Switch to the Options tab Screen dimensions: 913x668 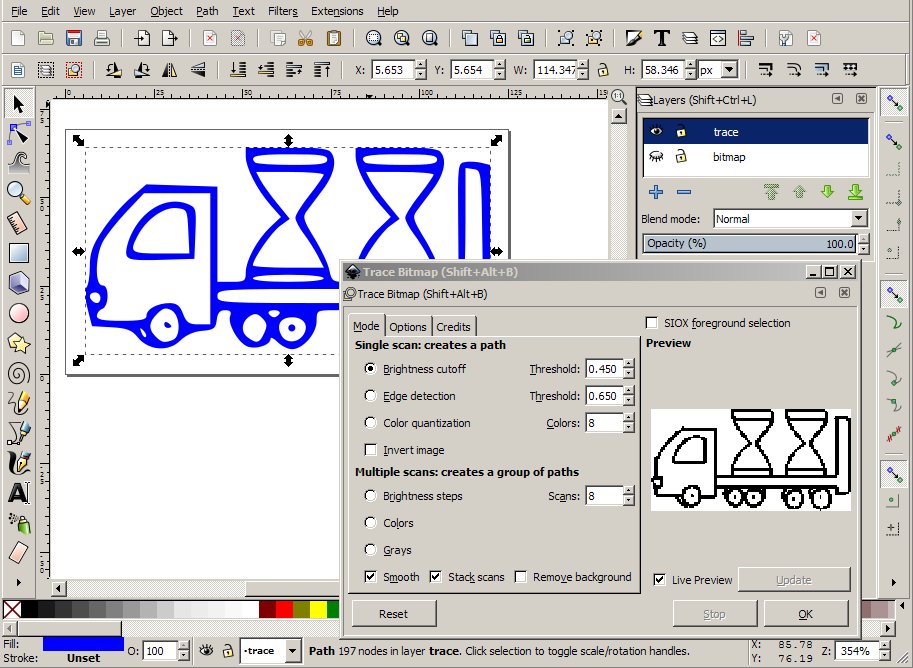tap(408, 326)
